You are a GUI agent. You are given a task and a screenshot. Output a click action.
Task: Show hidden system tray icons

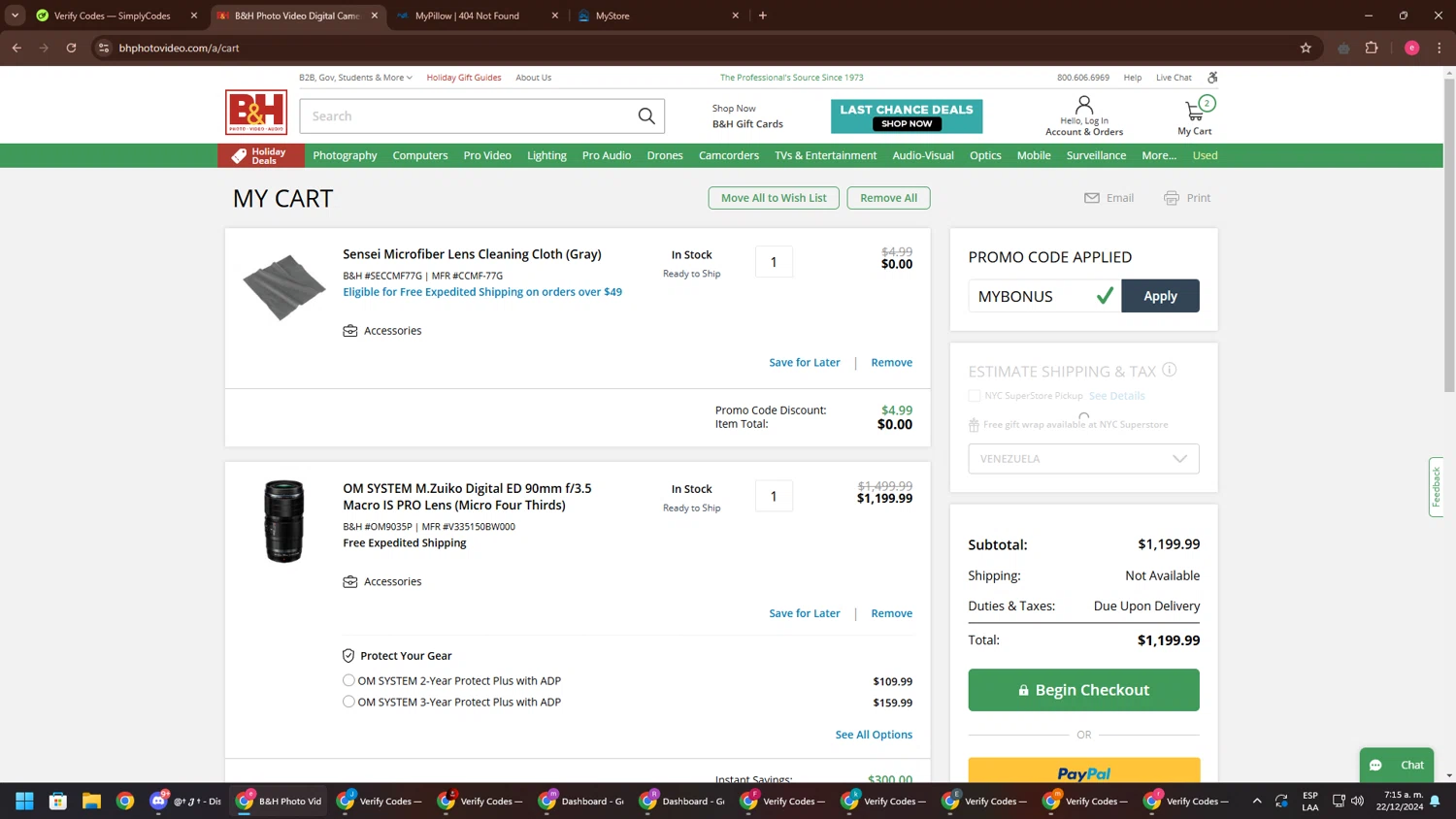tap(1257, 801)
